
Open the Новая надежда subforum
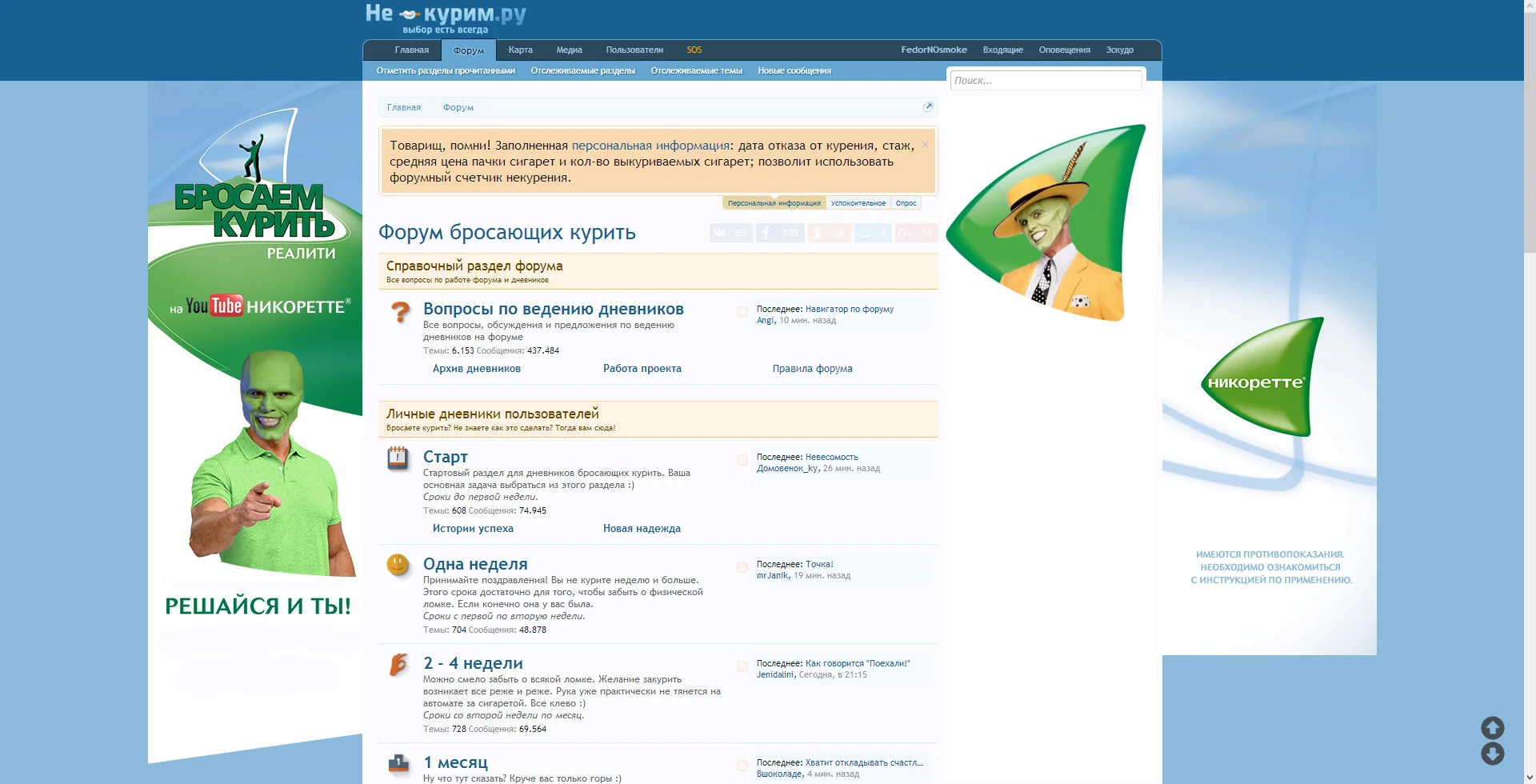coord(642,529)
